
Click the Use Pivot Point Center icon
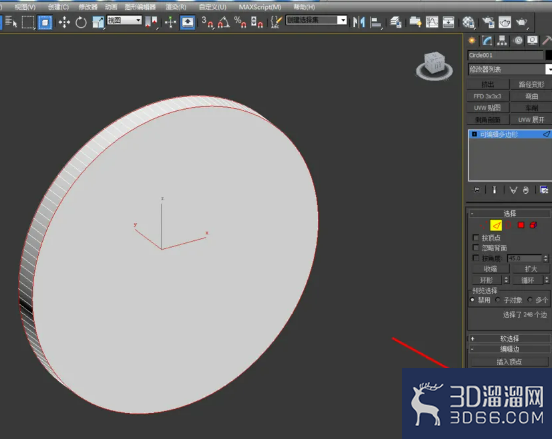pos(151,22)
